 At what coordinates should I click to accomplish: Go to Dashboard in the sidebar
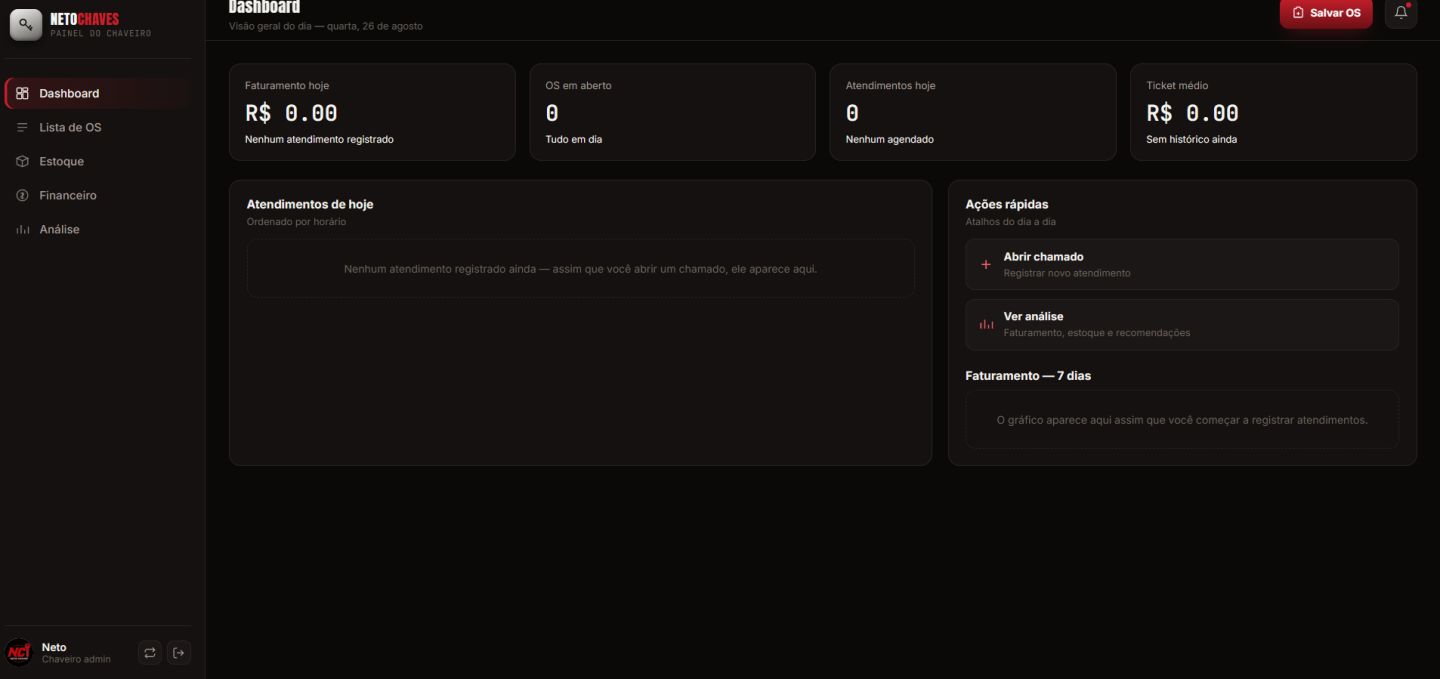(97, 93)
